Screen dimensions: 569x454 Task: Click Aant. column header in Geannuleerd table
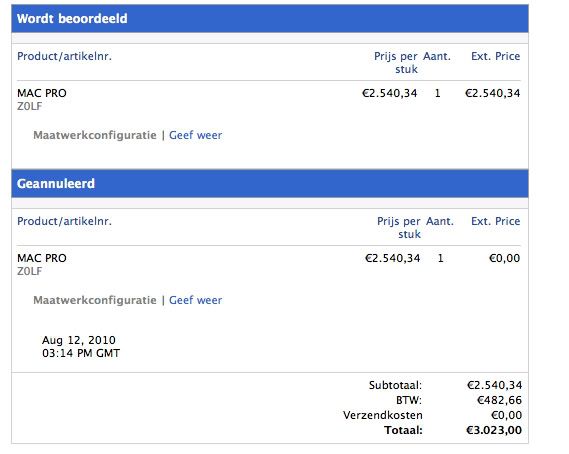[x=440, y=221]
